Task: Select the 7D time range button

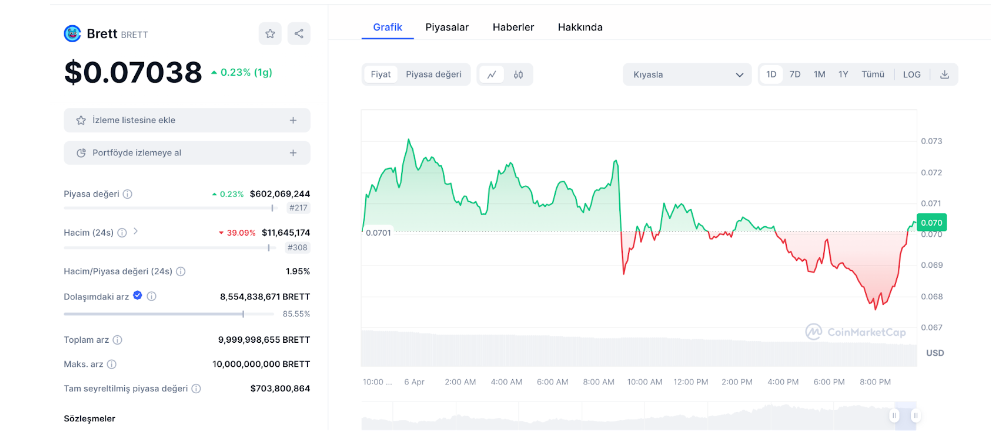Action: [795, 74]
